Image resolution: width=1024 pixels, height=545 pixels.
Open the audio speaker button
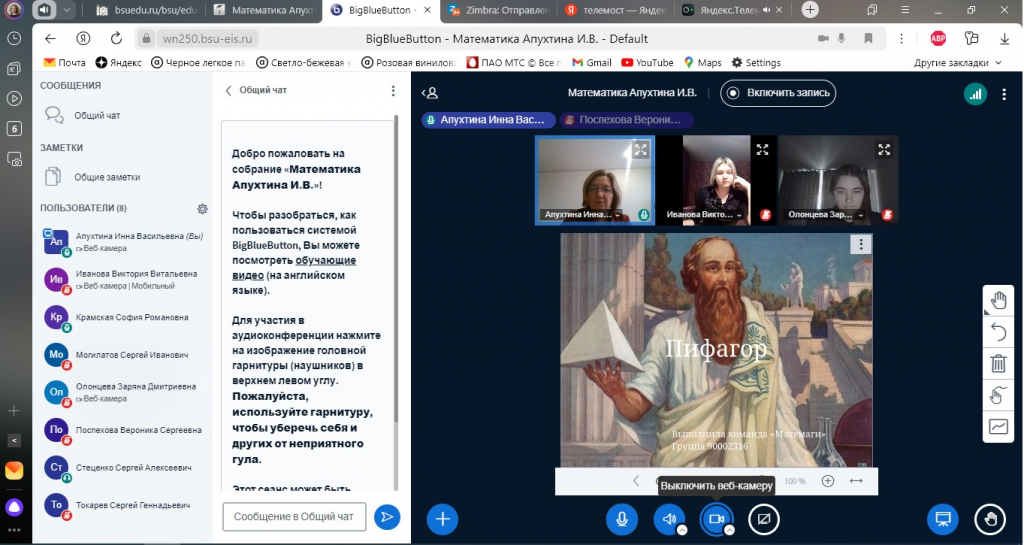pyautogui.click(x=669, y=519)
